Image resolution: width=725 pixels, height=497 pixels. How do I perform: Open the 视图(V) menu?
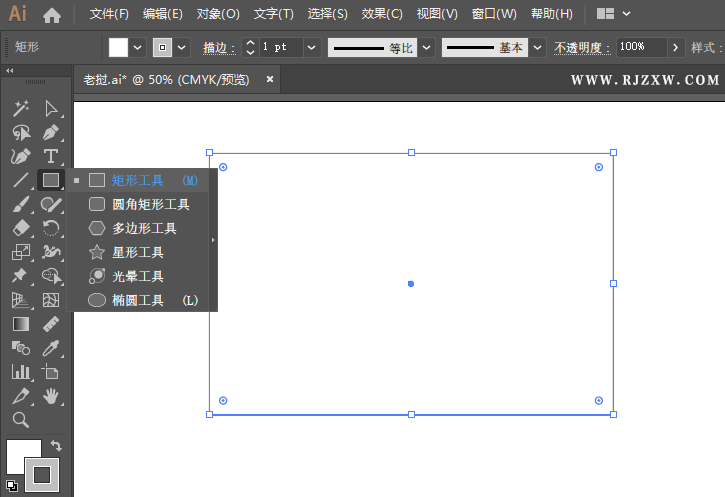[x=437, y=14]
